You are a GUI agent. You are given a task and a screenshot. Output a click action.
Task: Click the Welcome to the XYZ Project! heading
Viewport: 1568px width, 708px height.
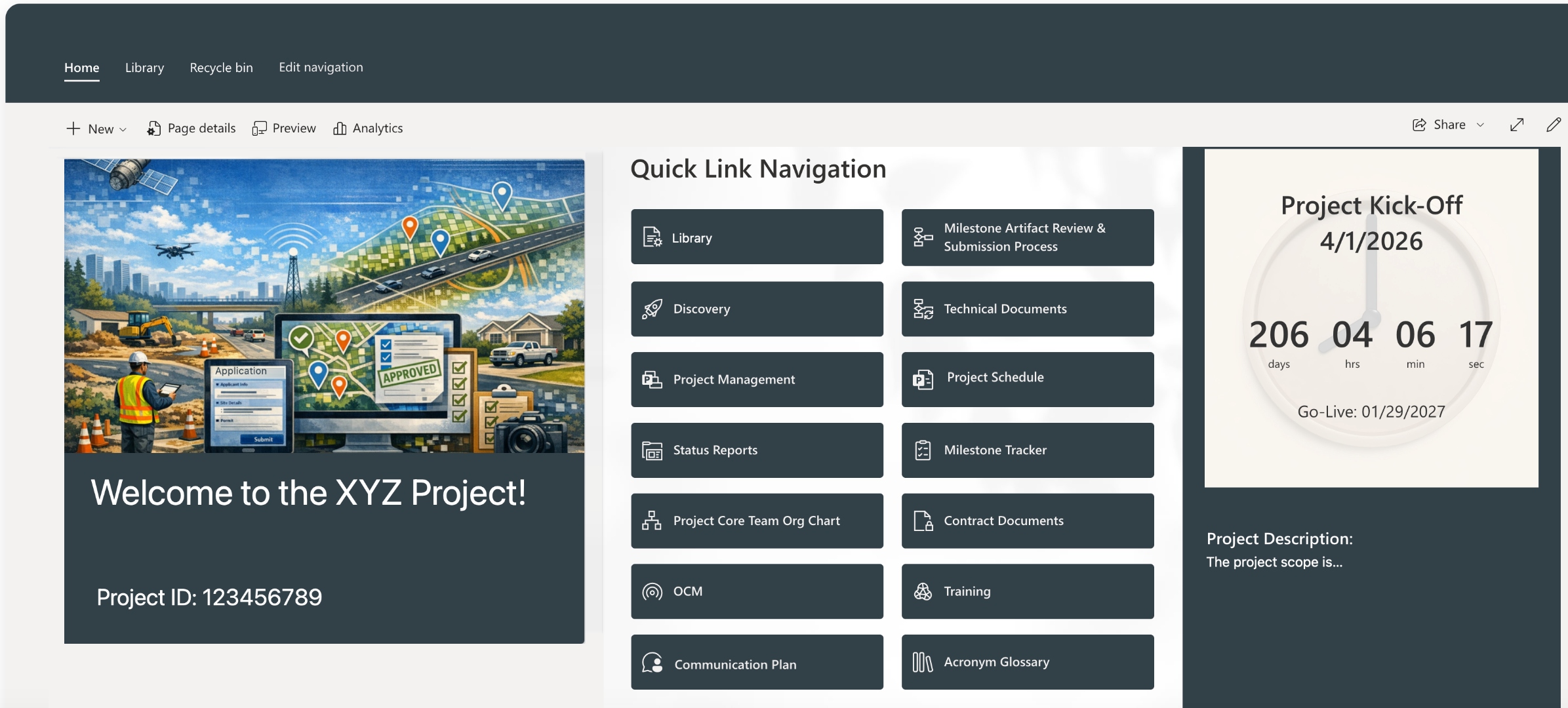click(x=308, y=493)
